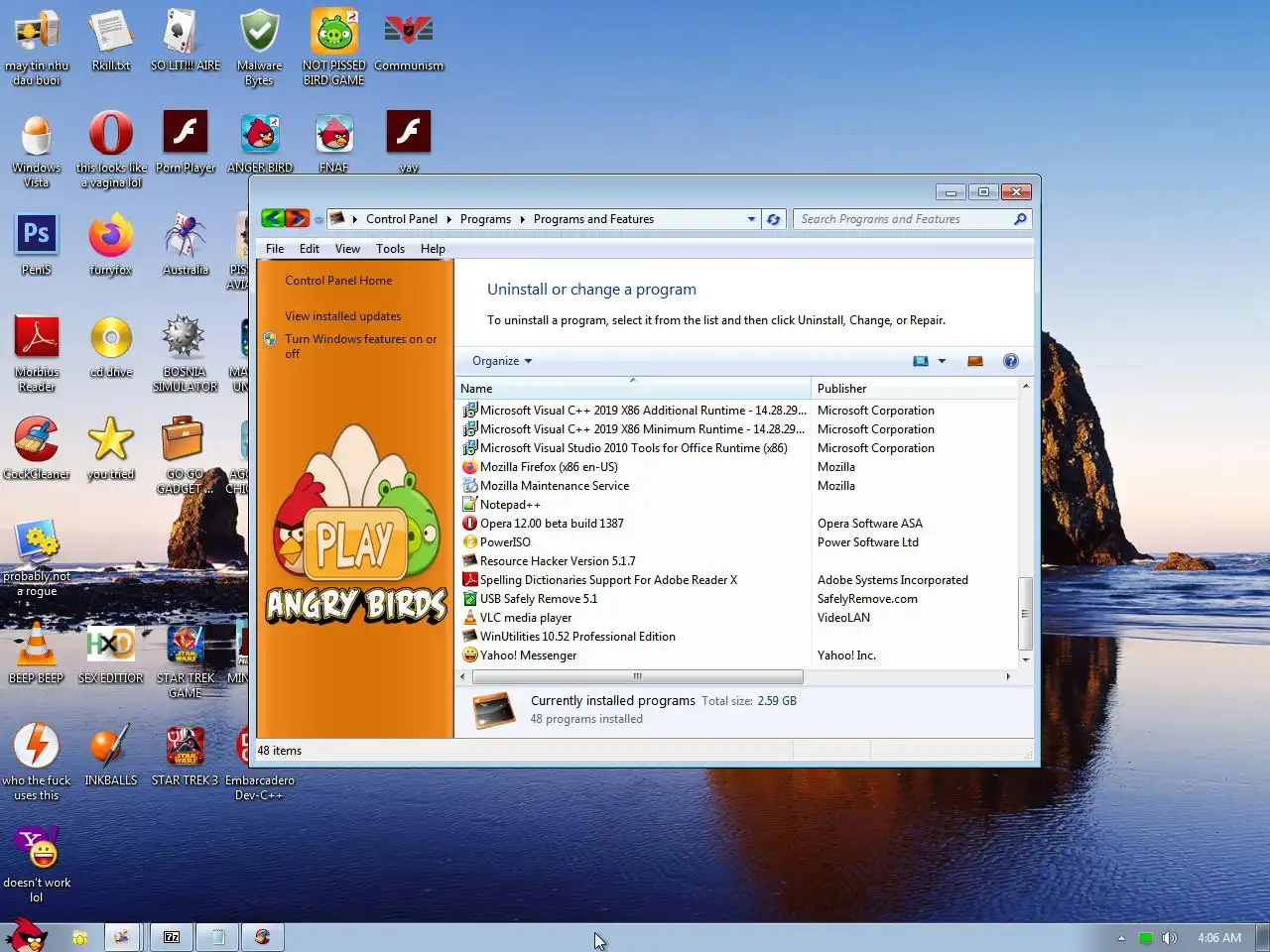1270x952 pixels.
Task: Click Turn Windows features on or off
Action: pyautogui.click(x=360, y=346)
